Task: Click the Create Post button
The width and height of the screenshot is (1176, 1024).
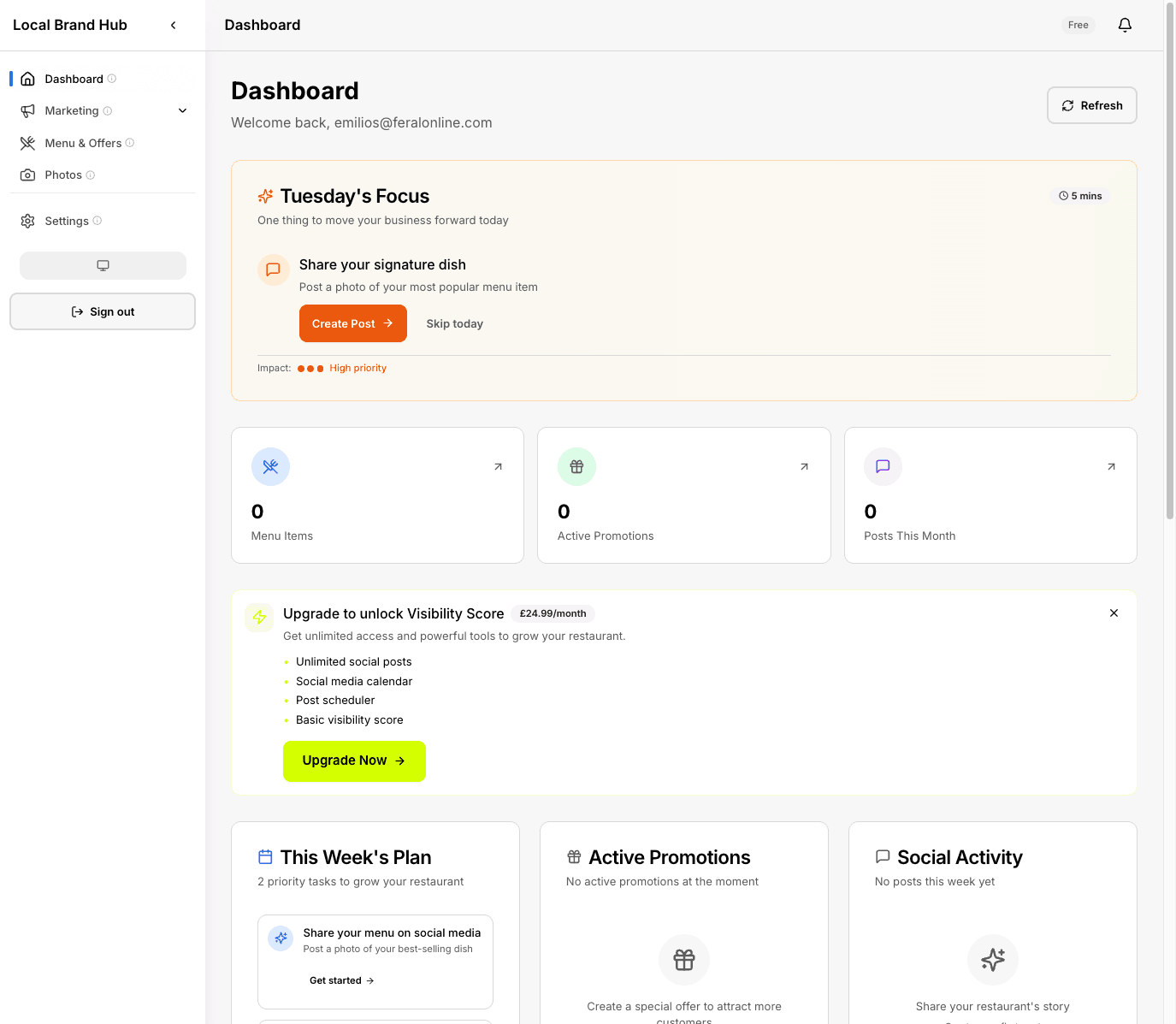Action: point(352,323)
